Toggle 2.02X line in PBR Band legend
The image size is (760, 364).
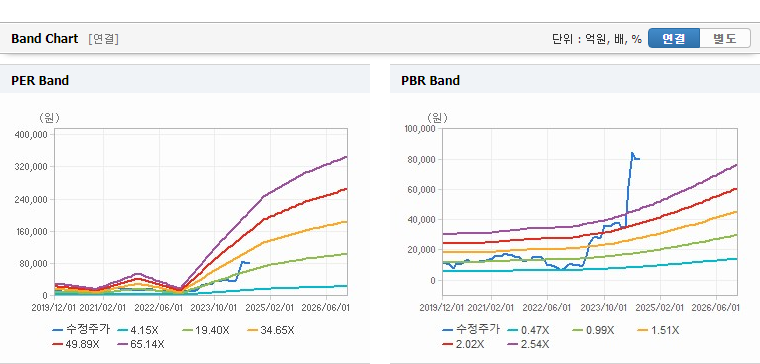tap(463, 344)
